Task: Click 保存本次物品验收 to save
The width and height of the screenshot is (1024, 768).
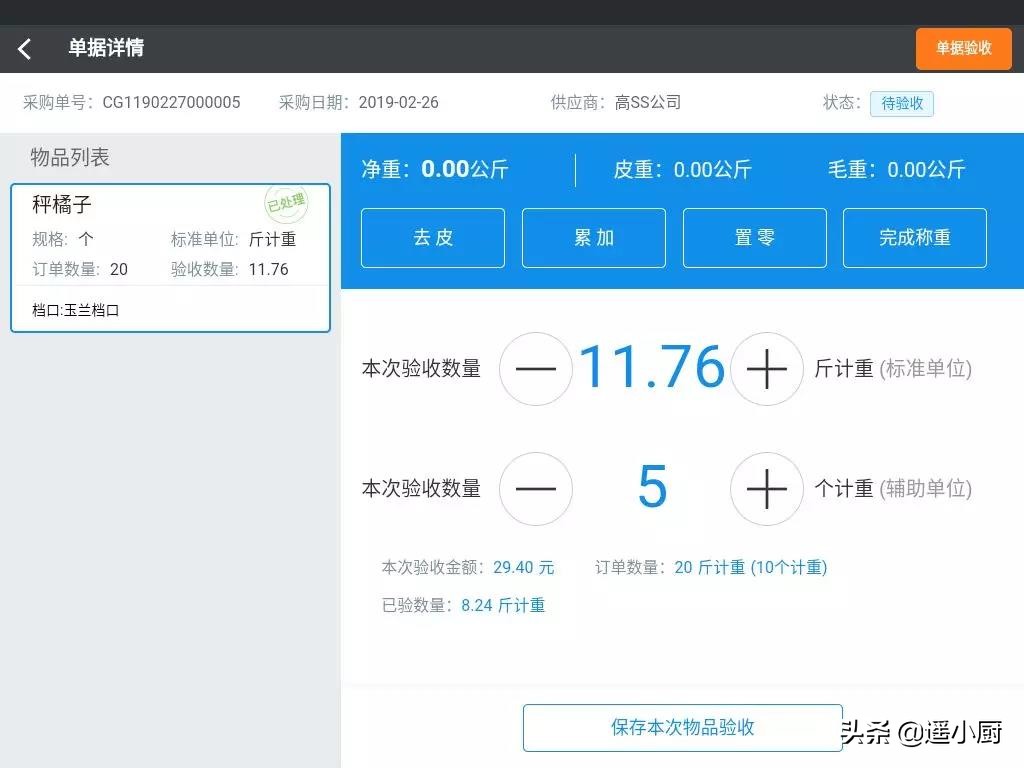Action: point(682,728)
